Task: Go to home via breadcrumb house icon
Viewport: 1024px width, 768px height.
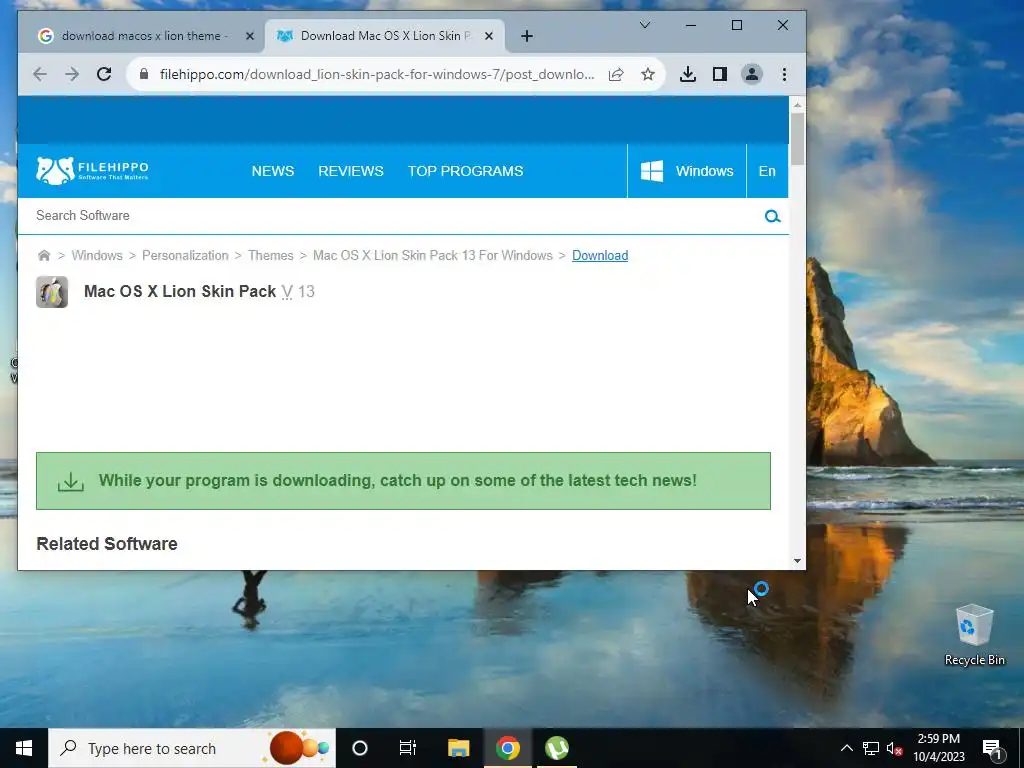Action: coord(44,255)
